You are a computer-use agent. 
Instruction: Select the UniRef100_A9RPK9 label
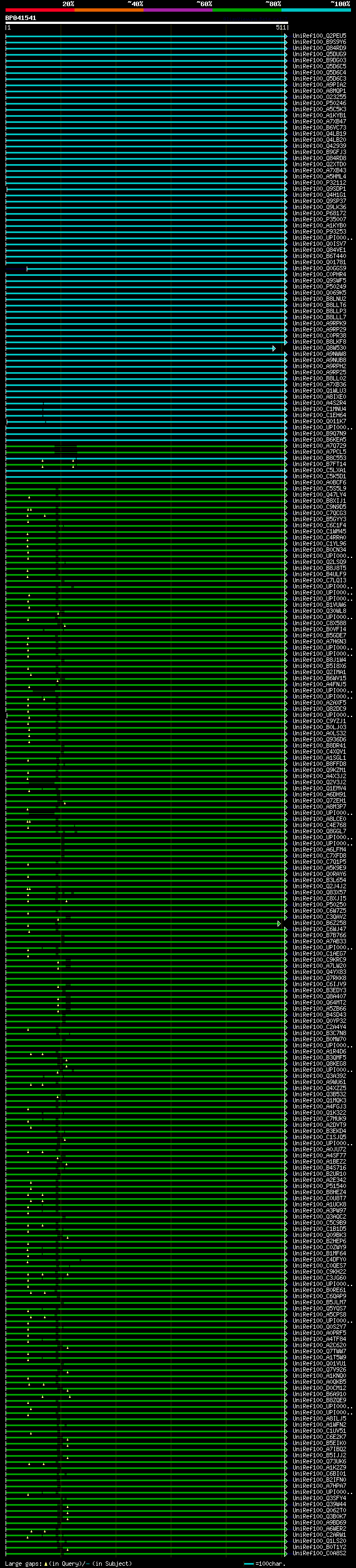pyautogui.click(x=319, y=324)
